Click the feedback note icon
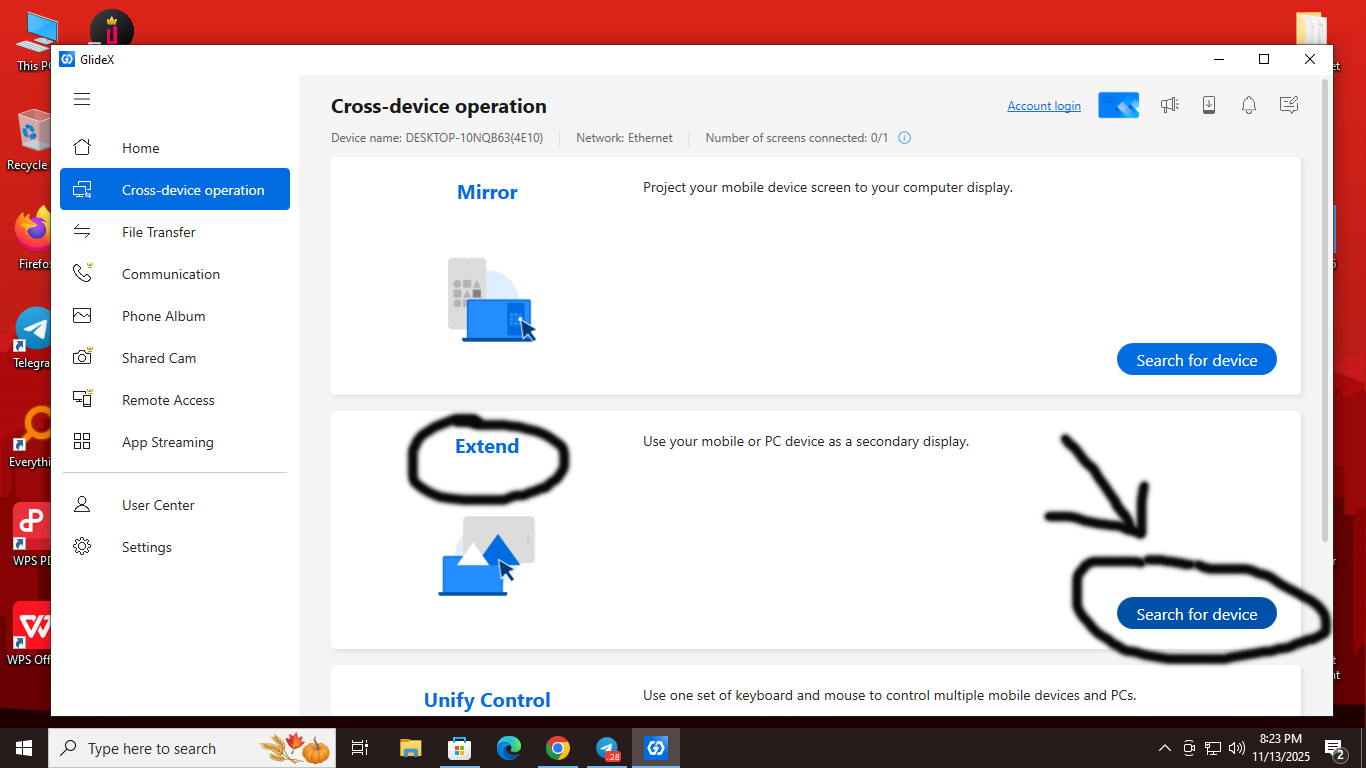Screen dimensions: 1366x768 pos(1289,105)
